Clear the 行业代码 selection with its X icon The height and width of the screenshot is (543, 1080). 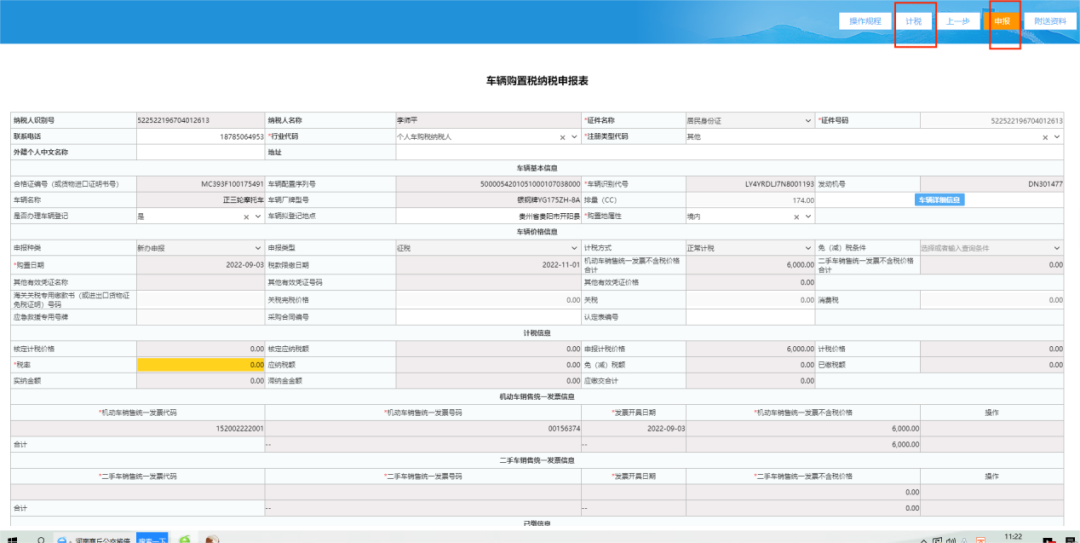(x=562, y=137)
